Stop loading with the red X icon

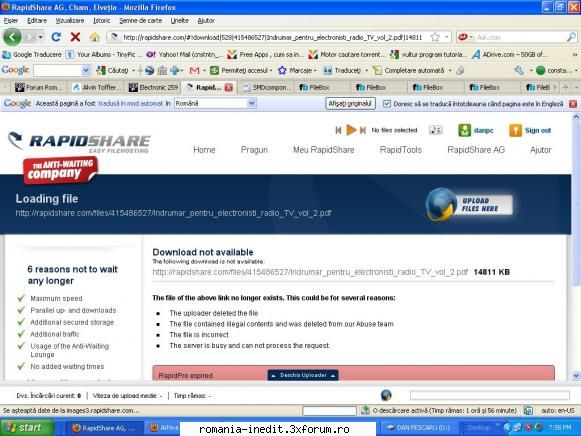tap(75, 37)
